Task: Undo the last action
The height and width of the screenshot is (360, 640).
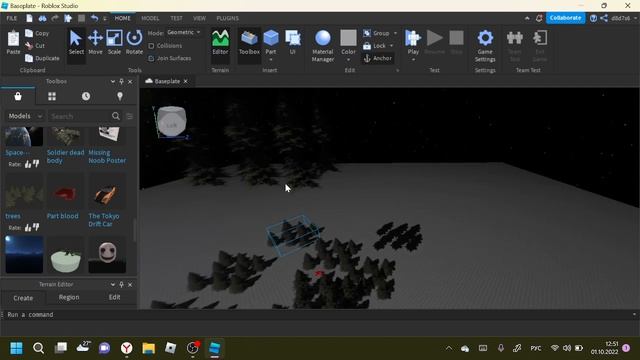Action: click(x=94, y=18)
